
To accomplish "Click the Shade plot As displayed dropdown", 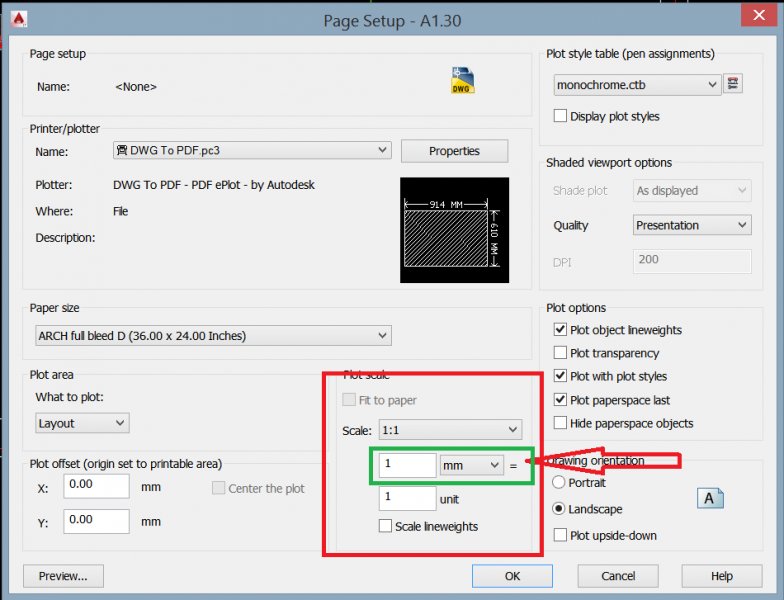I will pyautogui.click(x=692, y=190).
